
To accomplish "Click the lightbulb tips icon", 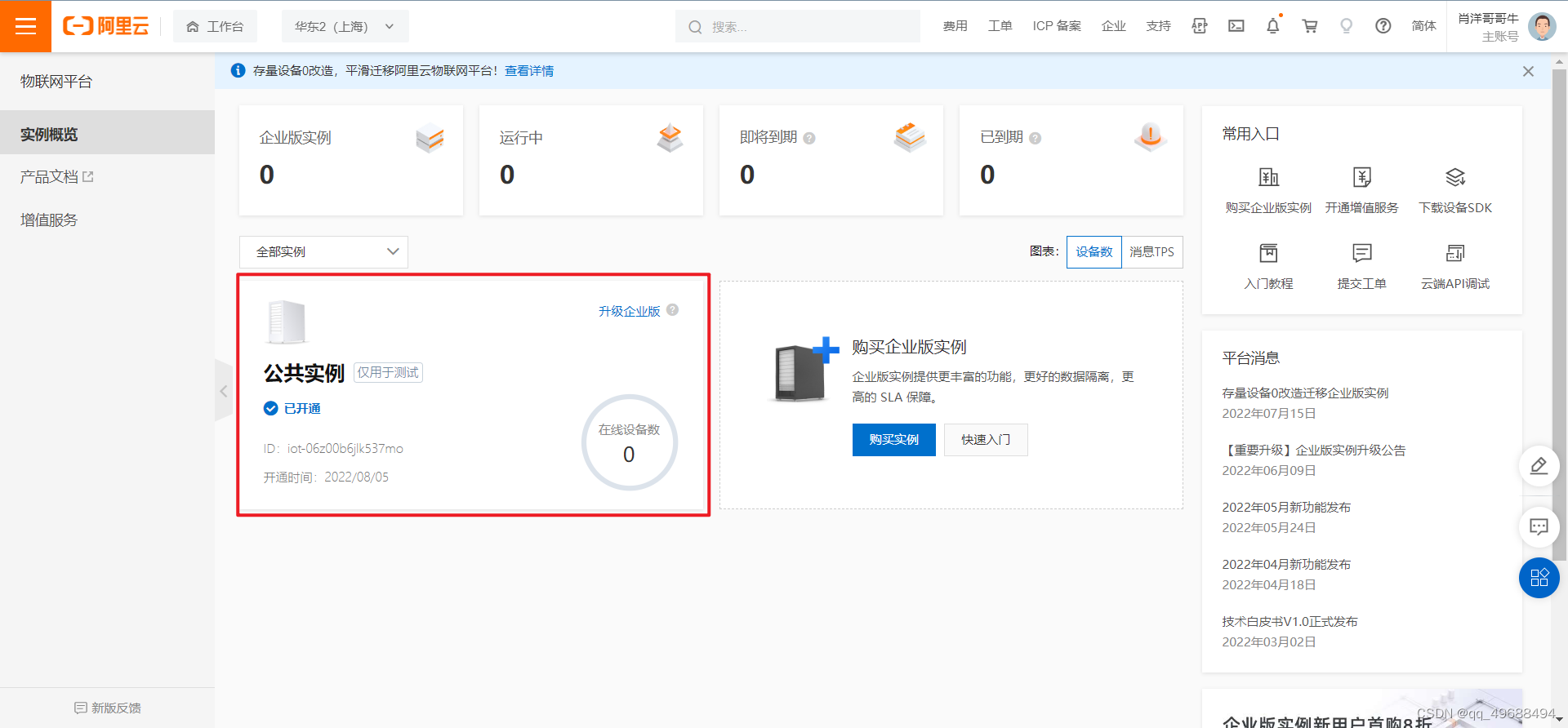I will (1346, 26).
